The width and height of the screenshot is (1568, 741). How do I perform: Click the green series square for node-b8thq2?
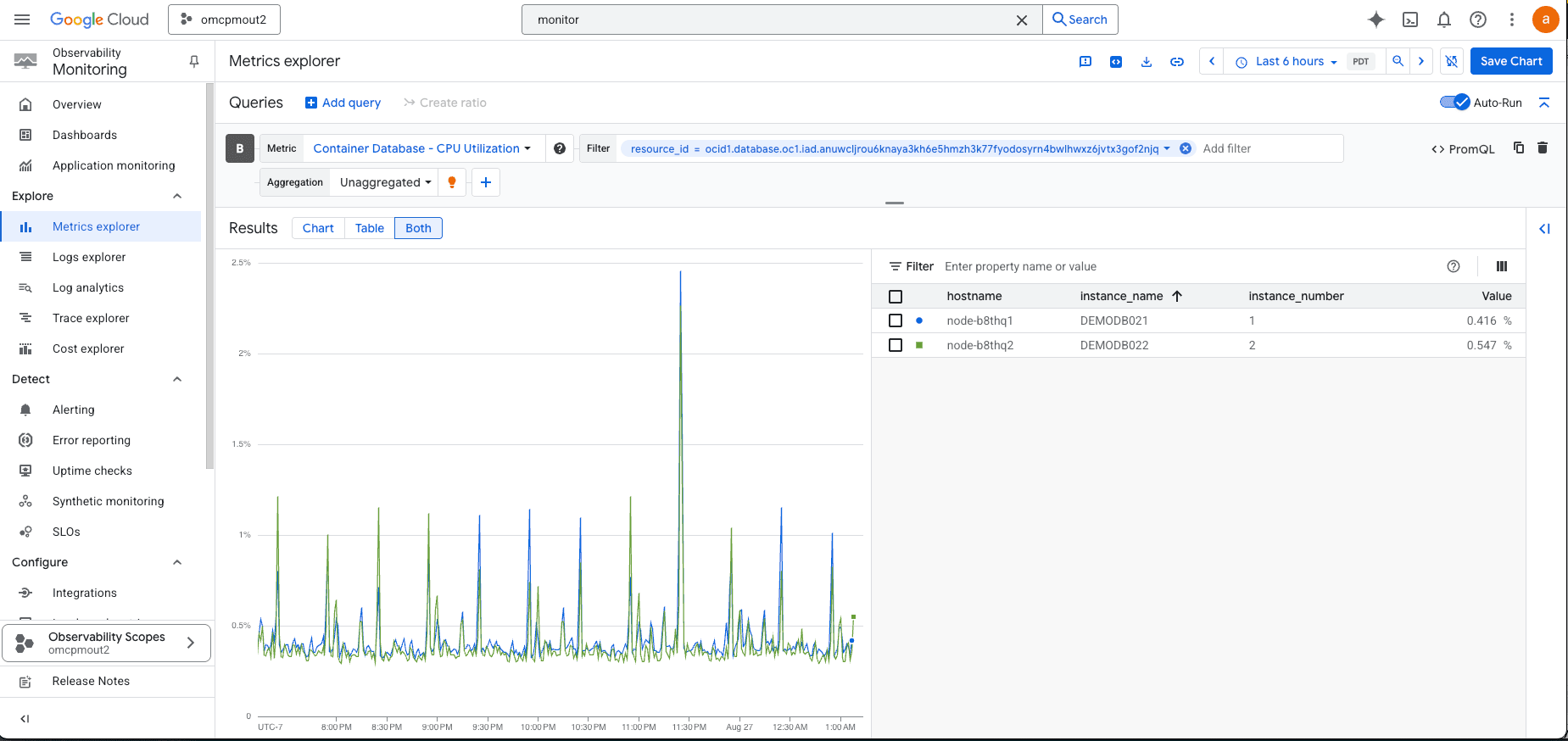point(919,345)
